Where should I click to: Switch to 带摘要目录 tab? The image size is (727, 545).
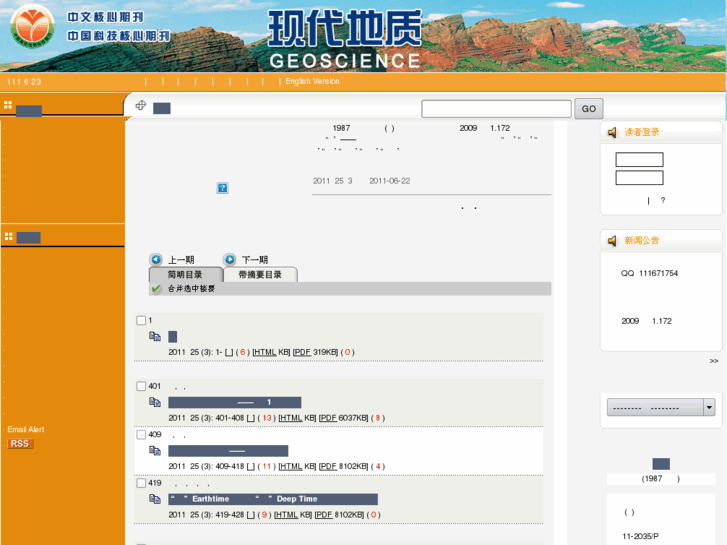coord(260,275)
